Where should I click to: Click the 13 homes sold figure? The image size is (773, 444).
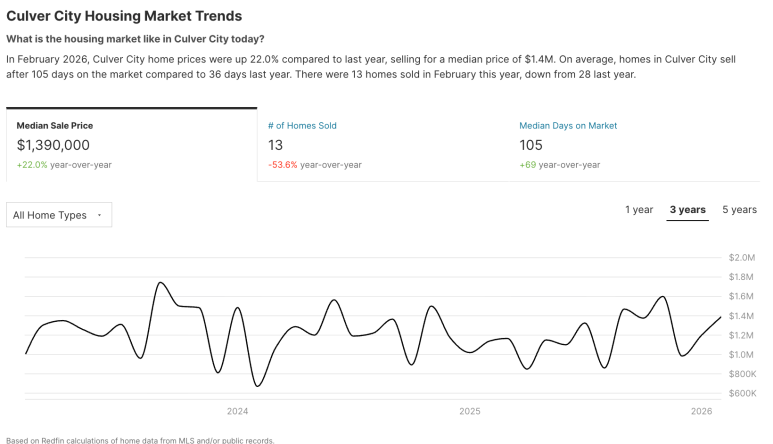tap(275, 145)
